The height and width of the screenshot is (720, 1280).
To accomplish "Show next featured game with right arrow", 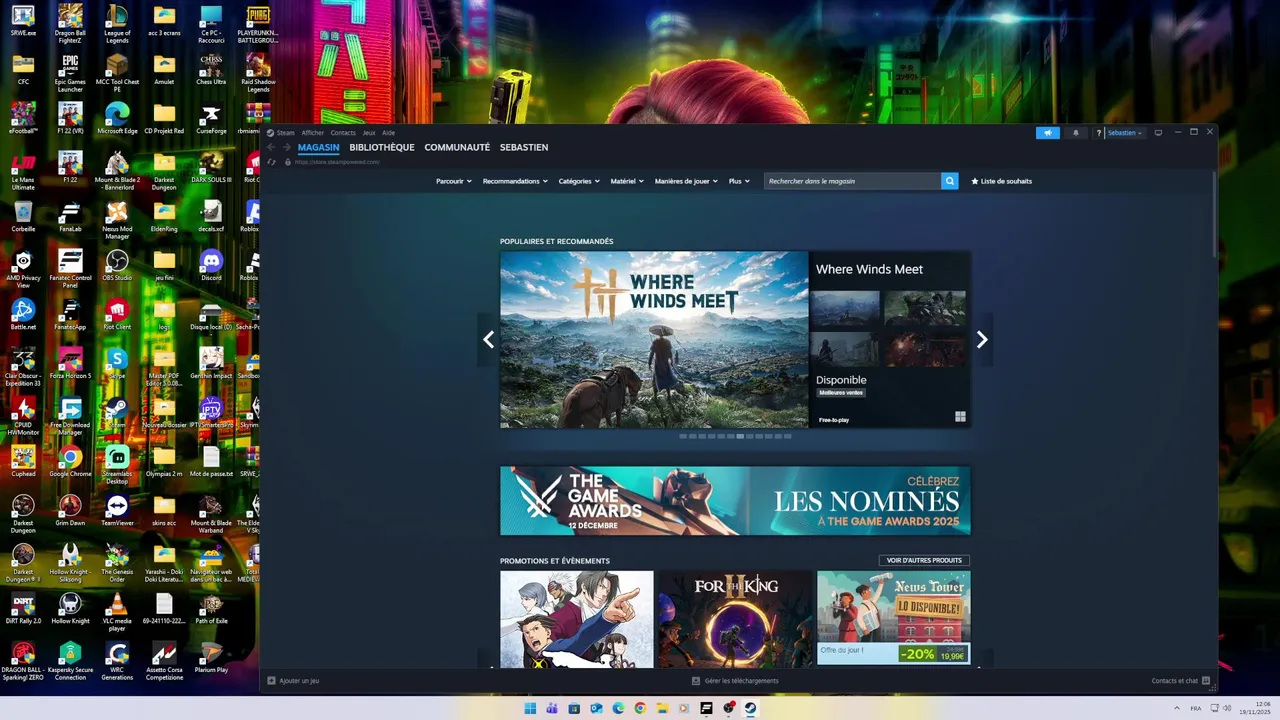I will 982,340.
